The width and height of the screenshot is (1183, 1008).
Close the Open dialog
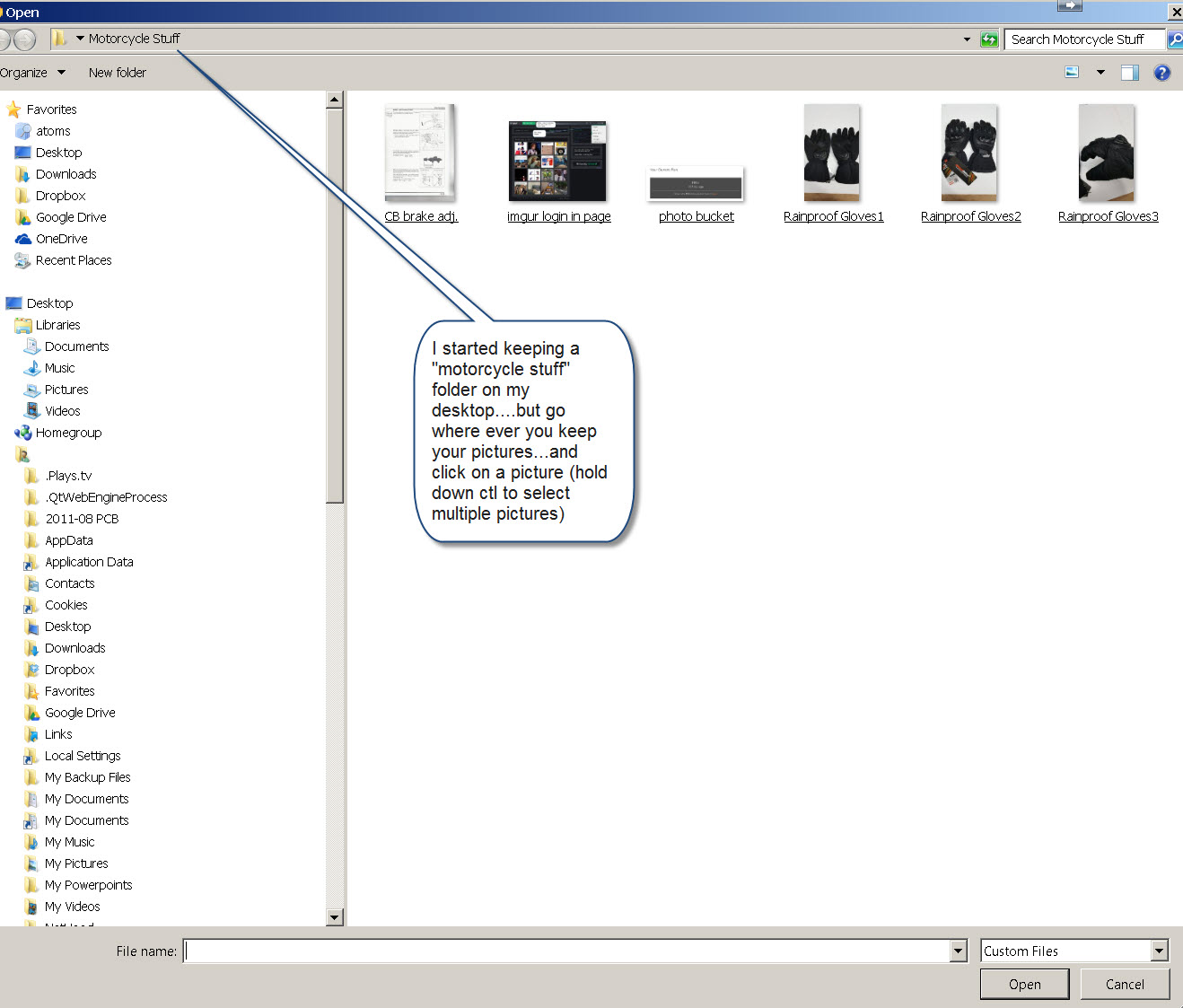[x=1176, y=13]
